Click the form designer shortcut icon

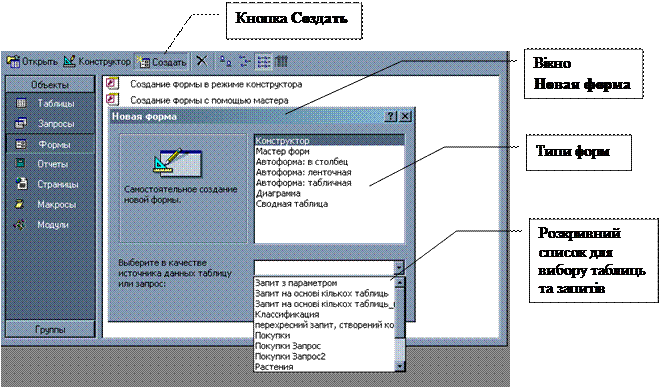(x=112, y=83)
